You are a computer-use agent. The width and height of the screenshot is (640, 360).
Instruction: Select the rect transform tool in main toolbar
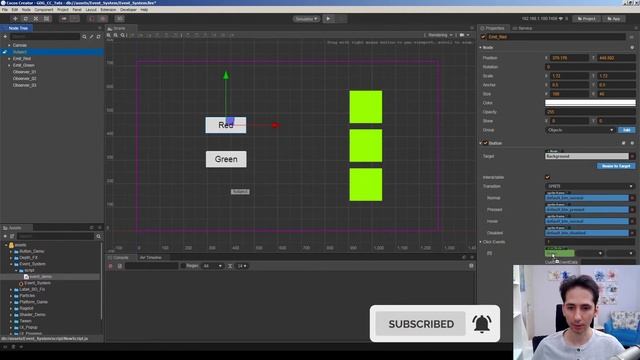pyautogui.click(x=47, y=19)
